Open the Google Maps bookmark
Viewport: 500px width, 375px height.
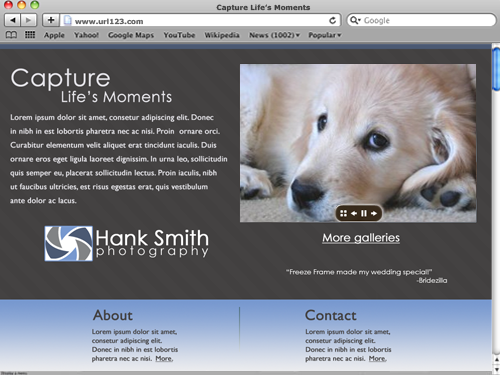(x=131, y=35)
